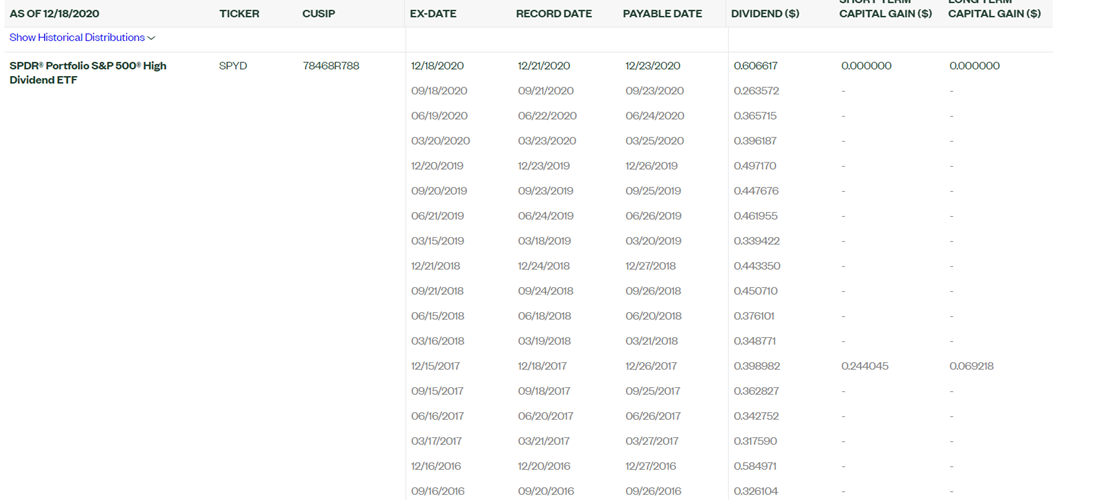Click ex-date 12/20/2019
The height and width of the screenshot is (500, 1099).
(x=437, y=166)
